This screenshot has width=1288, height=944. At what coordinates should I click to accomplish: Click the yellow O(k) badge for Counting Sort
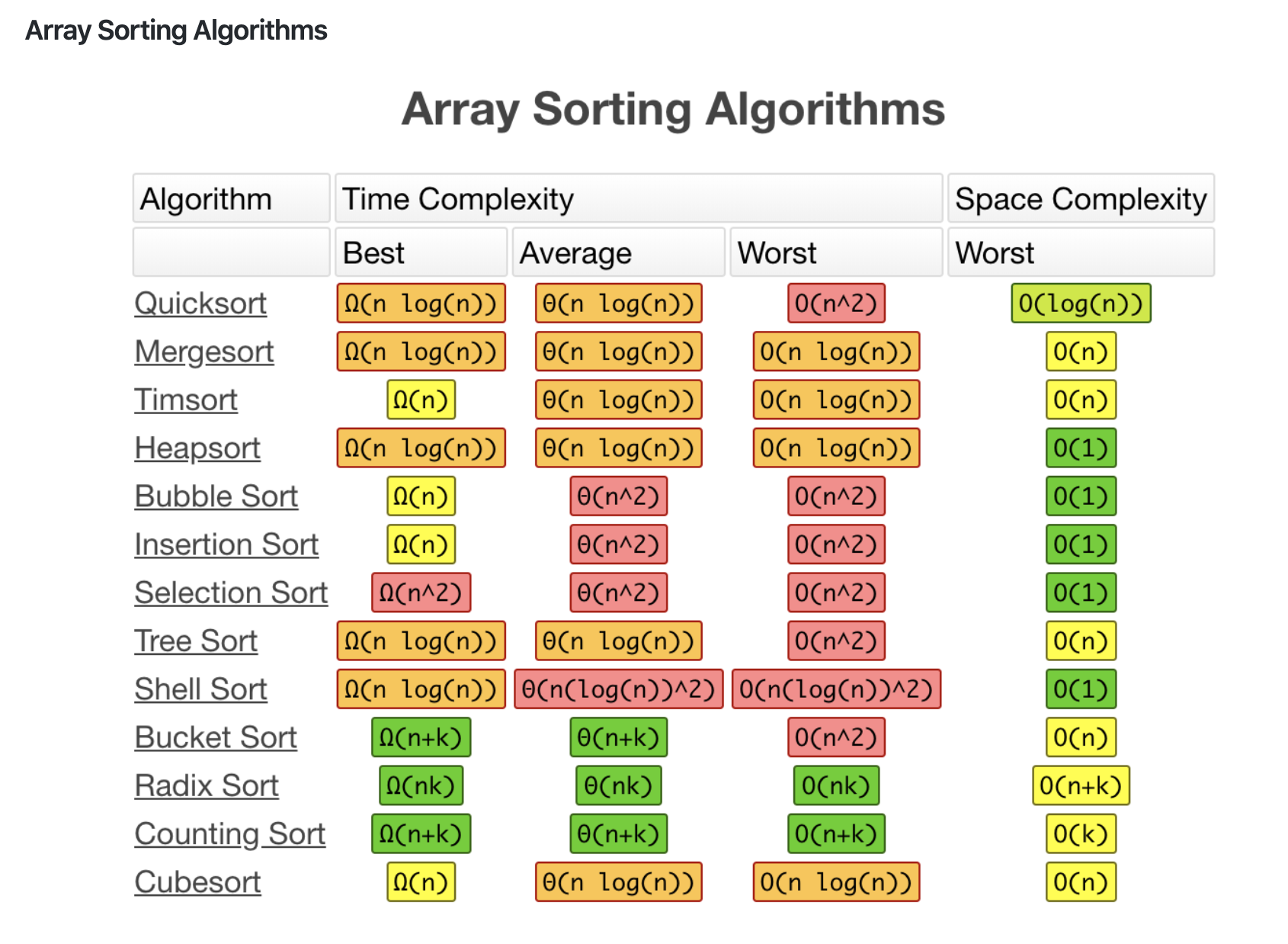click(x=1081, y=834)
